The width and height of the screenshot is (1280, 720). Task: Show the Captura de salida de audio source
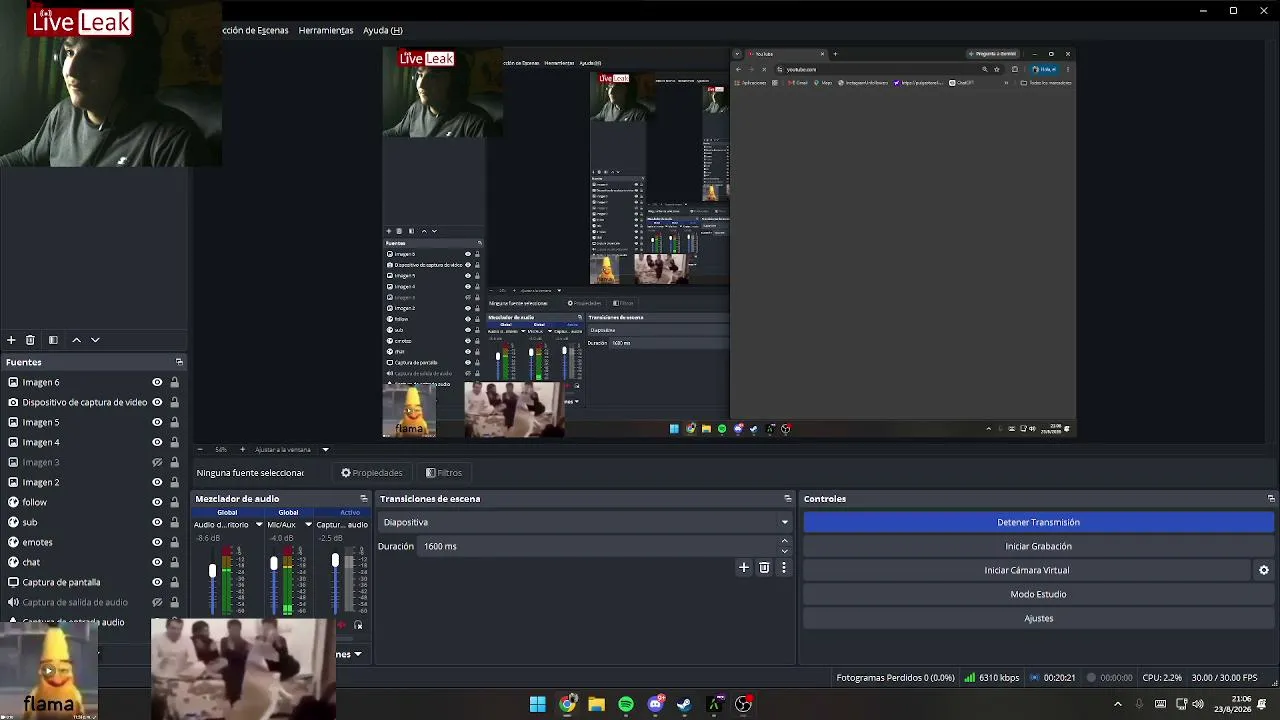pos(157,602)
